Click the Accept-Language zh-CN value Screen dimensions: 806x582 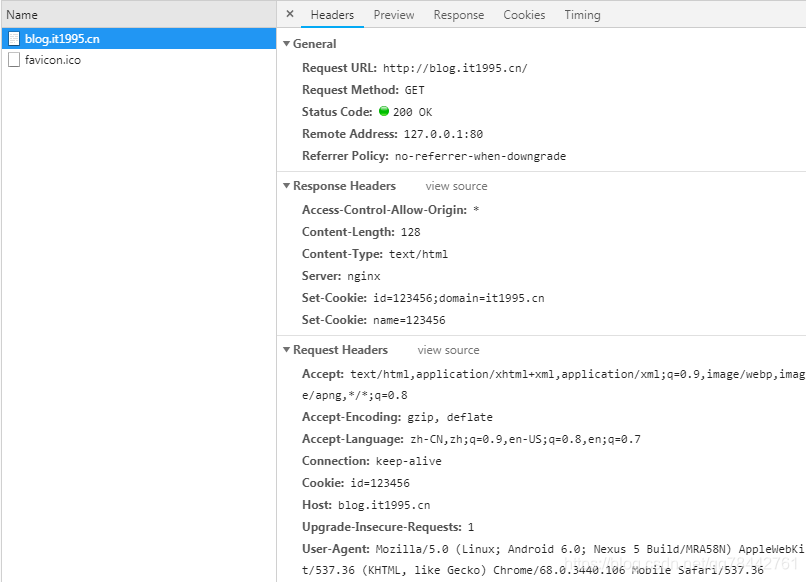pyautogui.click(x=525, y=439)
